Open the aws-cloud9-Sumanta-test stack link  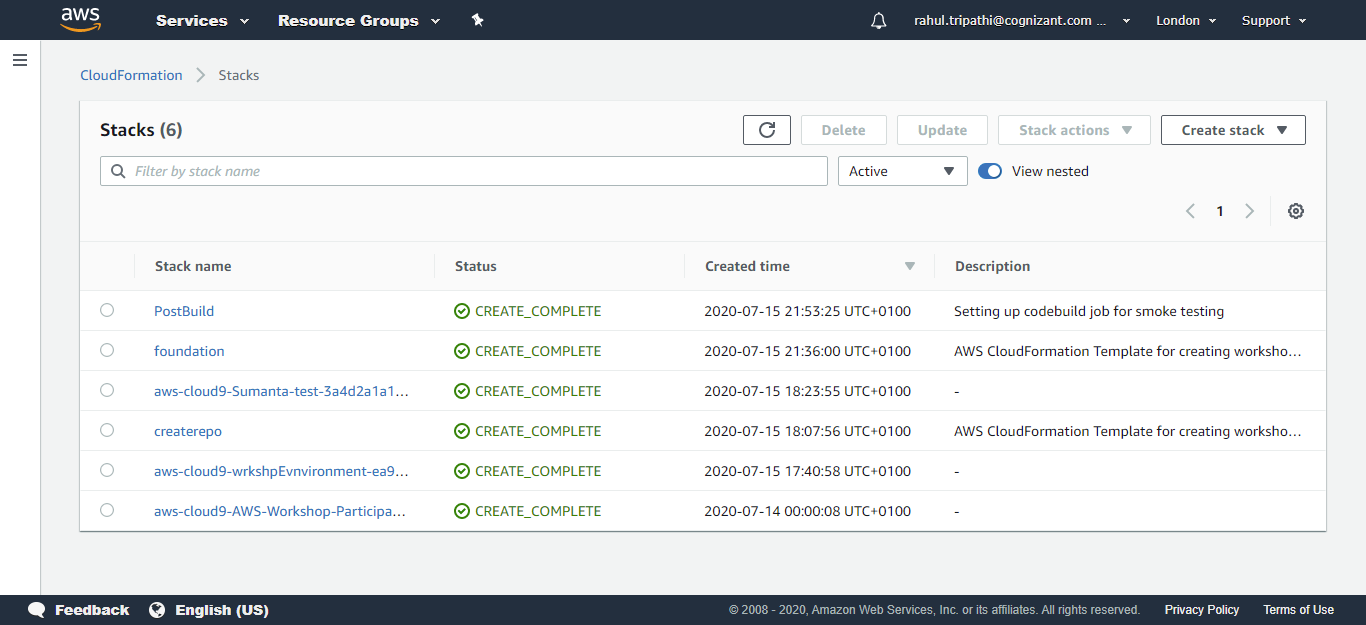pyautogui.click(x=281, y=391)
